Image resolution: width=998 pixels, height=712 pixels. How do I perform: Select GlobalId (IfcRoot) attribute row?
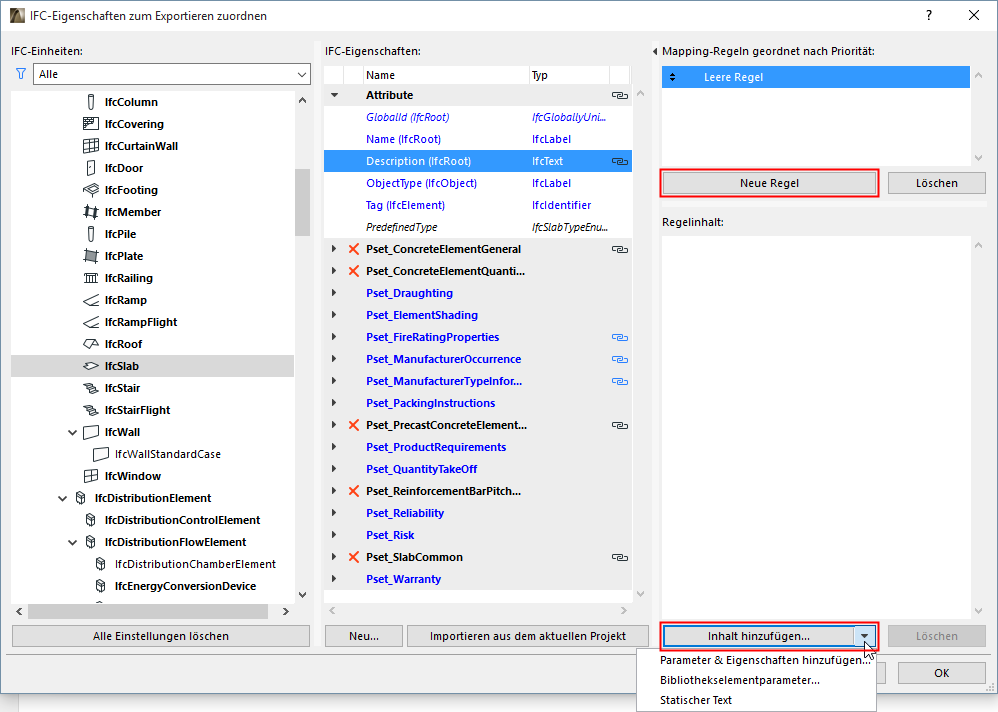click(x=477, y=117)
